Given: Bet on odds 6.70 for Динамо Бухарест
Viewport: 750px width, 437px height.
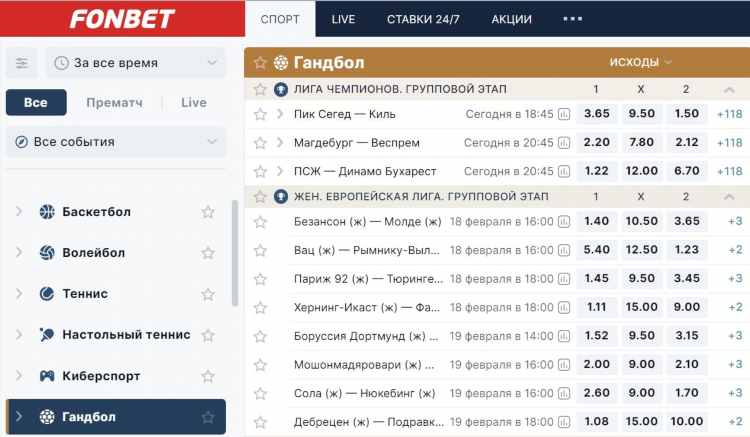Looking at the screenshot, I should pyautogui.click(x=686, y=171).
